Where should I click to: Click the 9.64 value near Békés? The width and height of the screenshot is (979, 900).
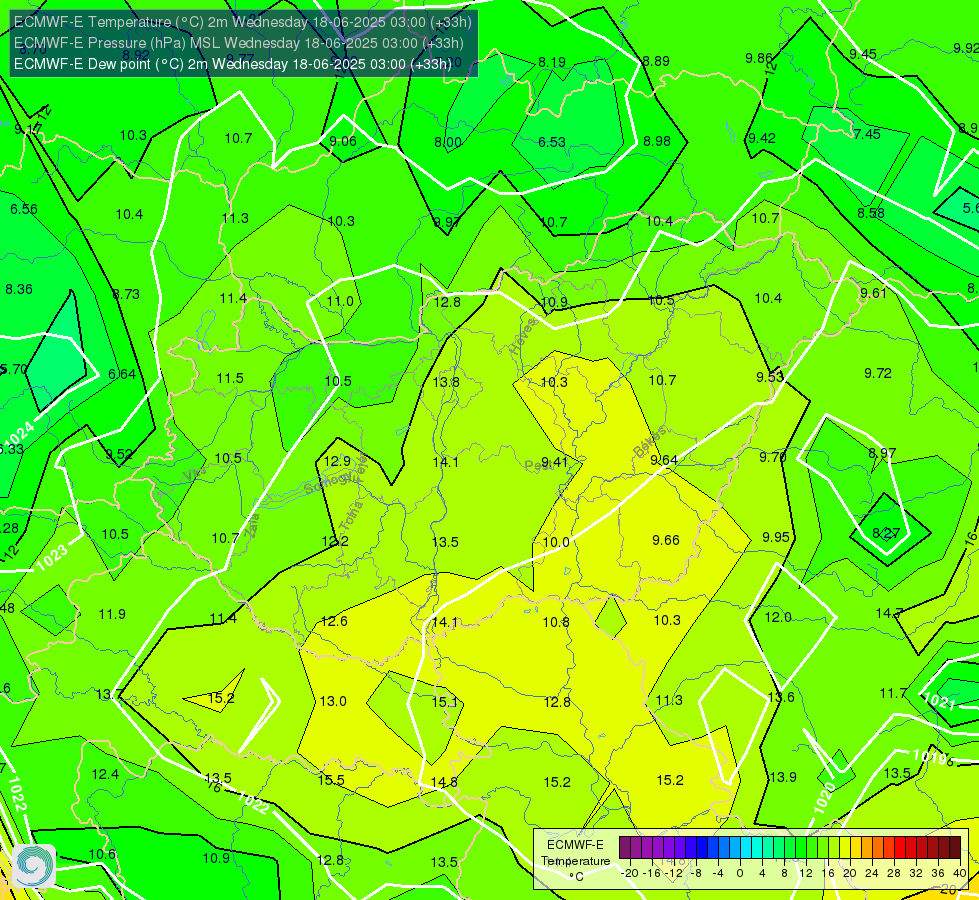(664, 460)
